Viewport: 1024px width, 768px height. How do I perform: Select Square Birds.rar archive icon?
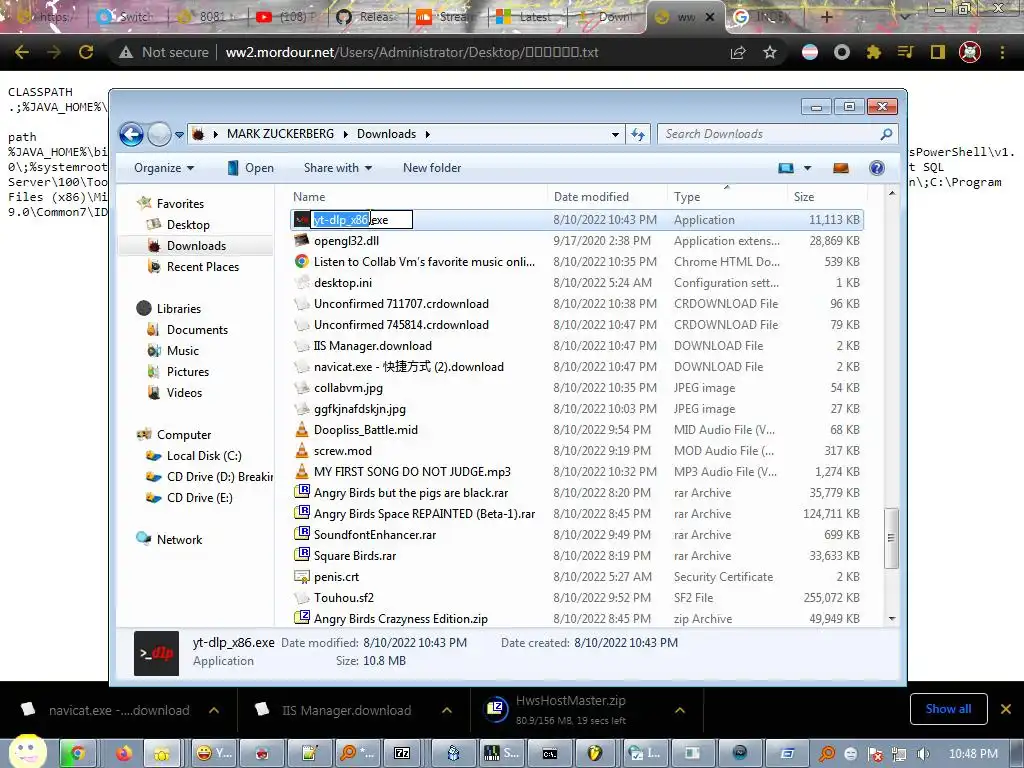302,555
